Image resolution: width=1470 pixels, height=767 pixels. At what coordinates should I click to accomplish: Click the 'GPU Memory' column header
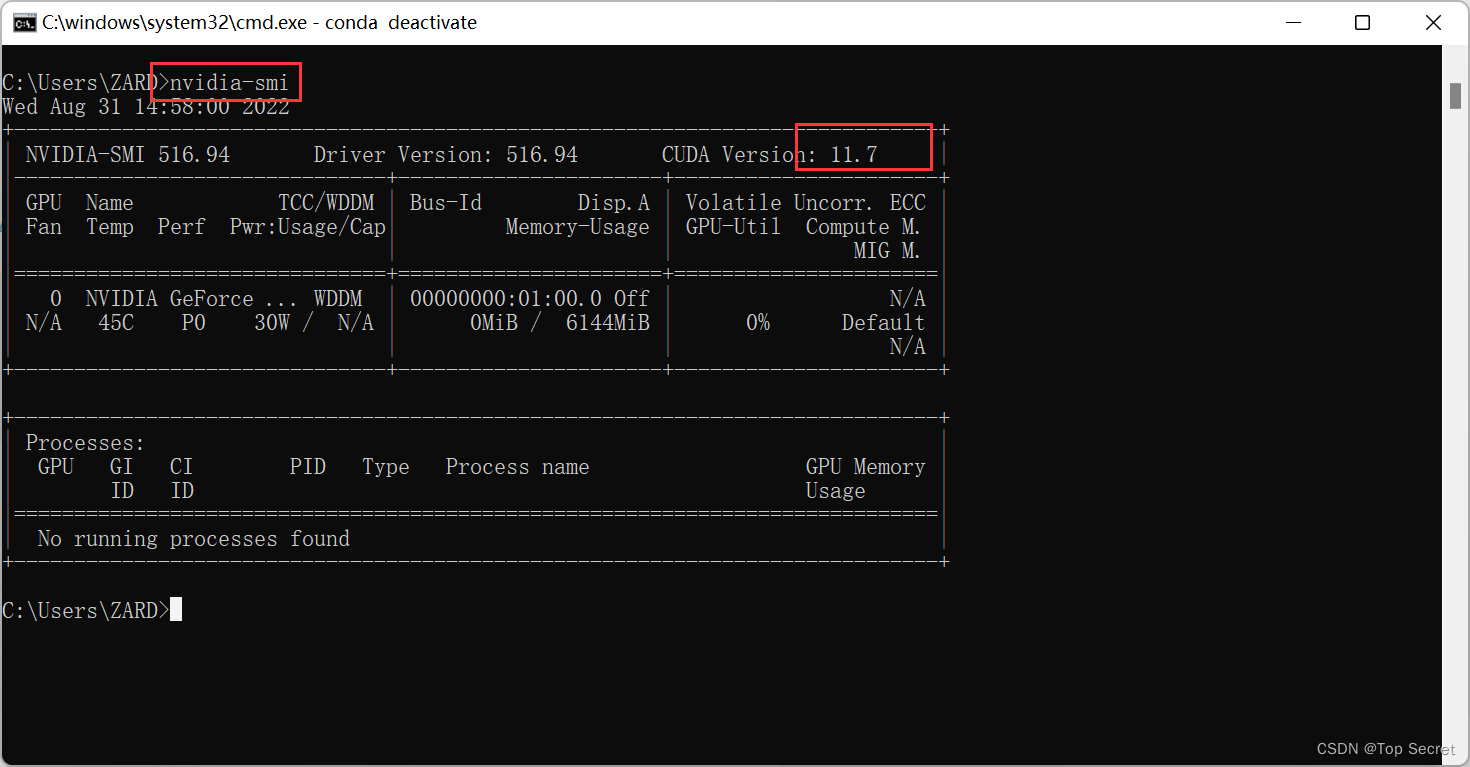(866, 467)
